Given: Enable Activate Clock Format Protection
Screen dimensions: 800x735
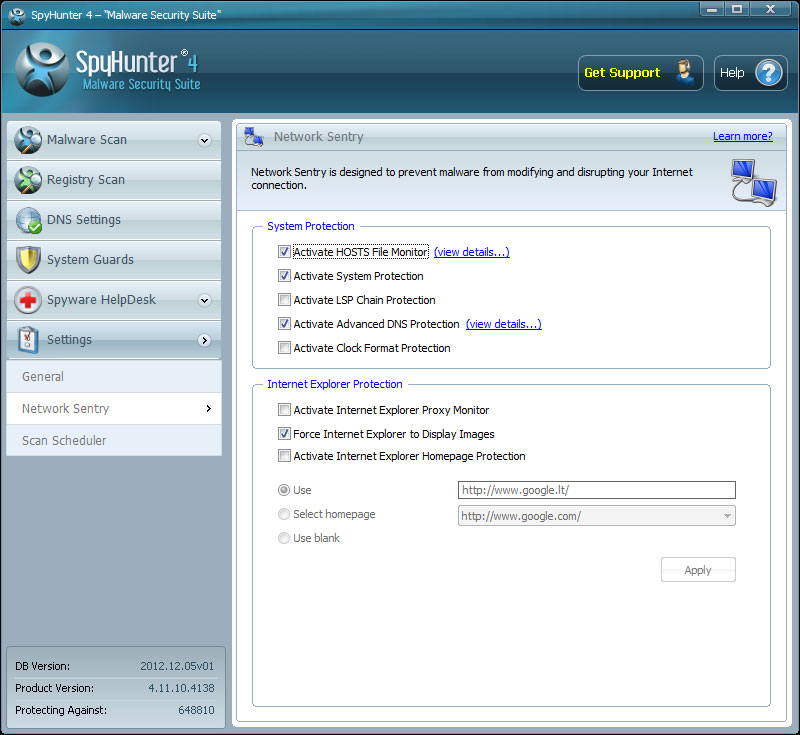Looking at the screenshot, I should [x=284, y=348].
